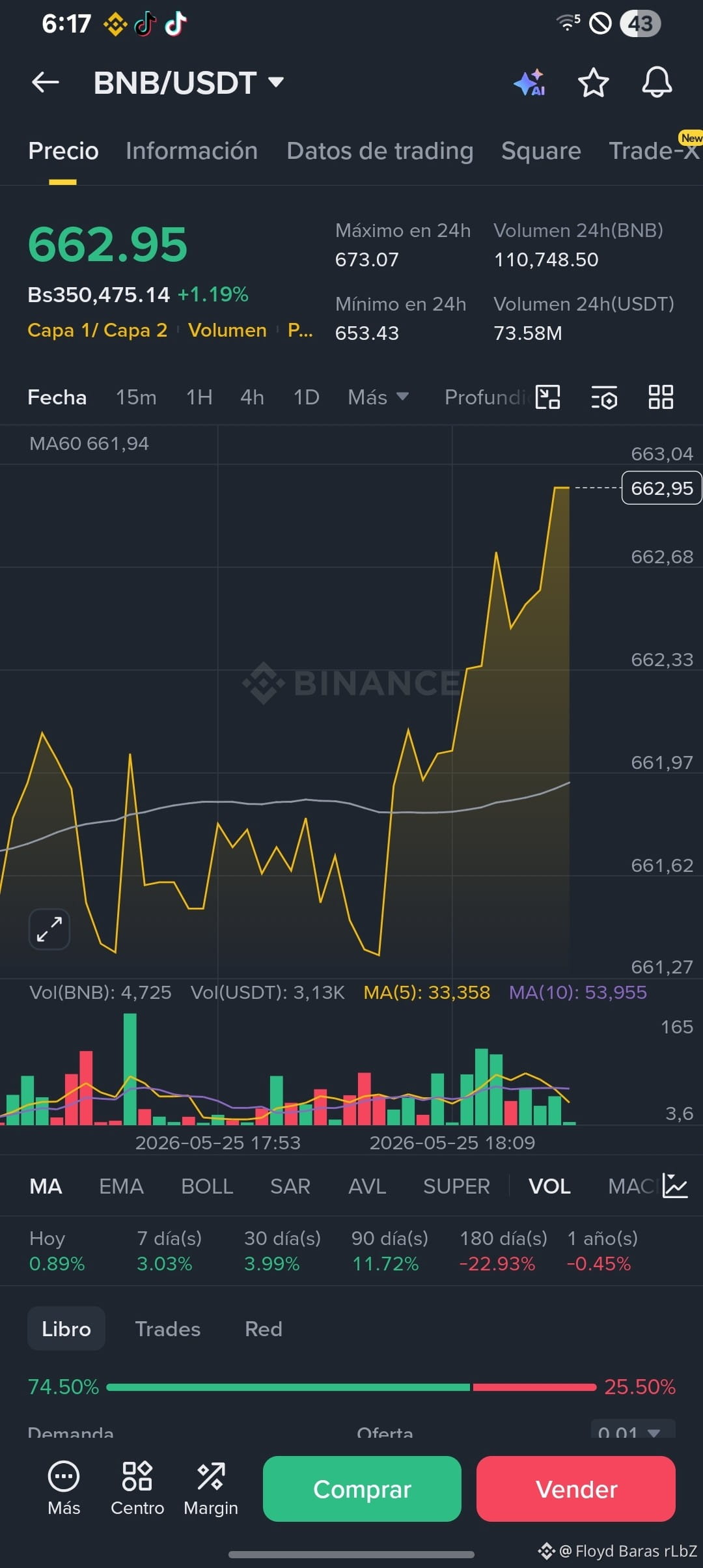The height and width of the screenshot is (1568, 703).
Task: Open the 0.01 order book precision dropdown
Action: pyautogui.click(x=633, y=1431)
